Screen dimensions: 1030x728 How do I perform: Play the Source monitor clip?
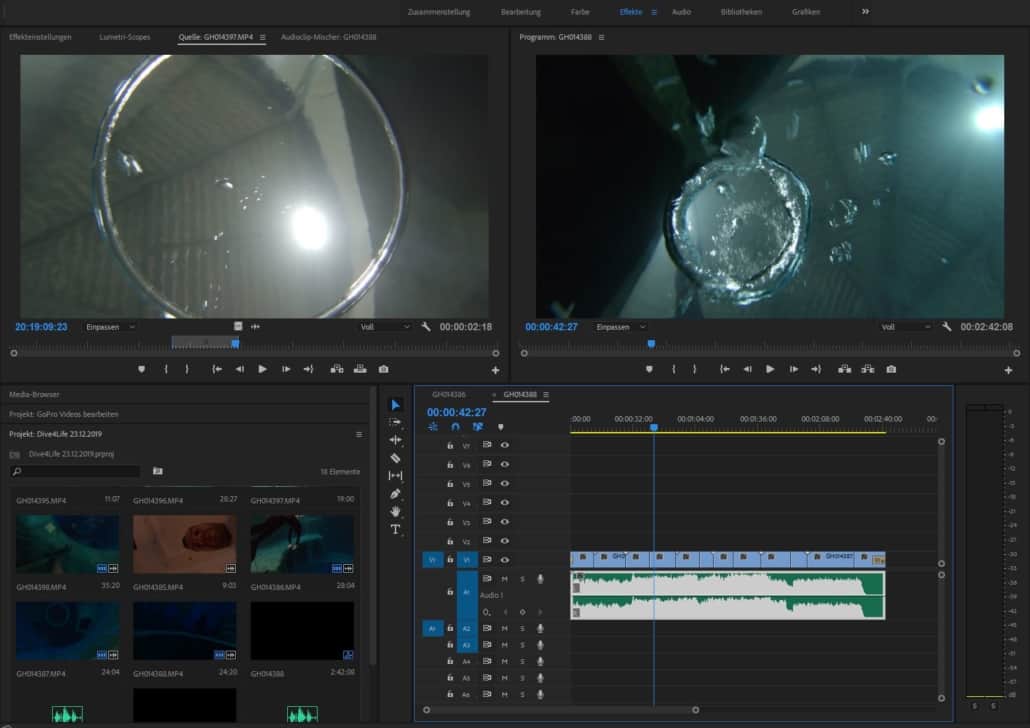[262, 369]
